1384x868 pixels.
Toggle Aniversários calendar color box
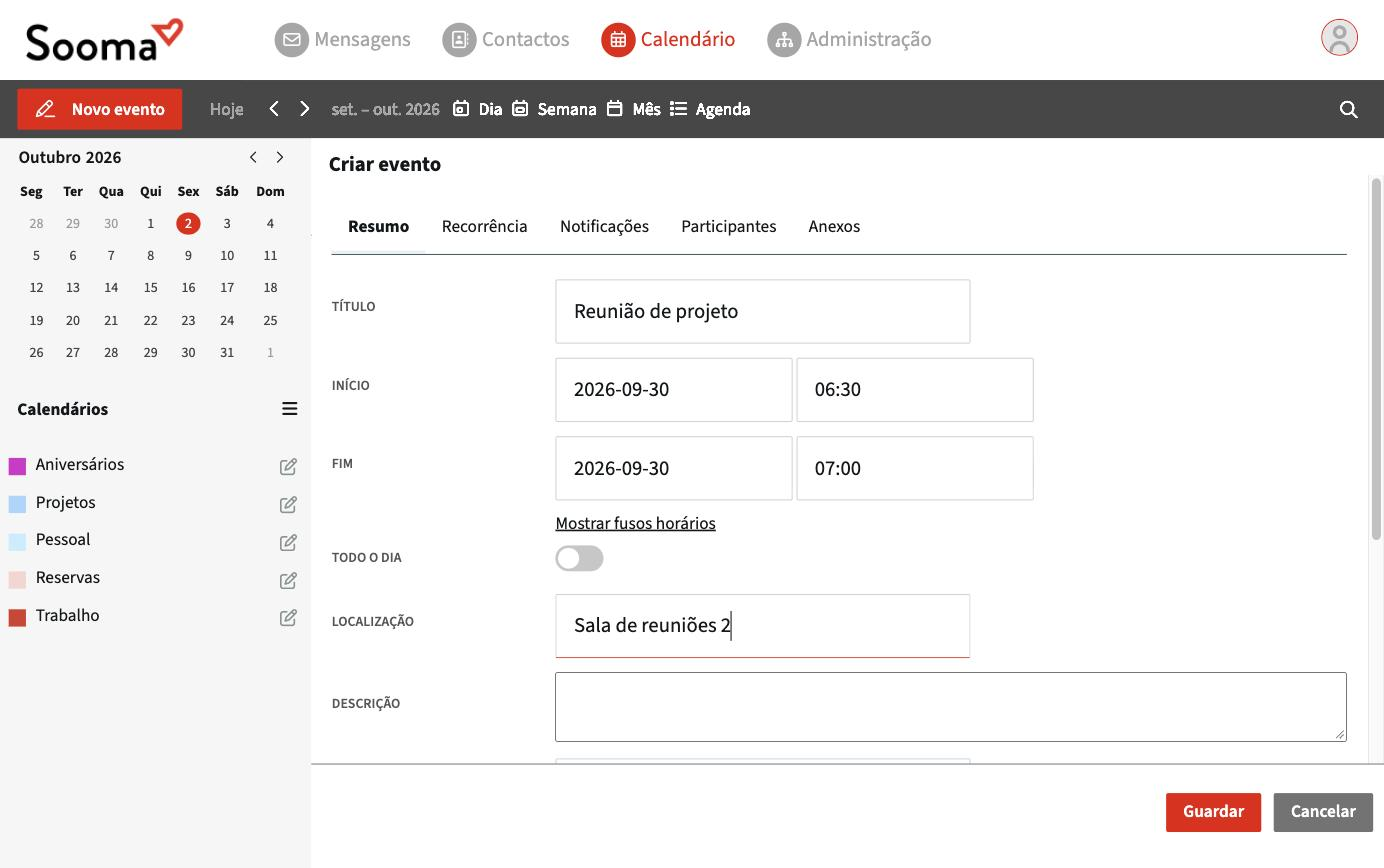click(x=17, y=466)
